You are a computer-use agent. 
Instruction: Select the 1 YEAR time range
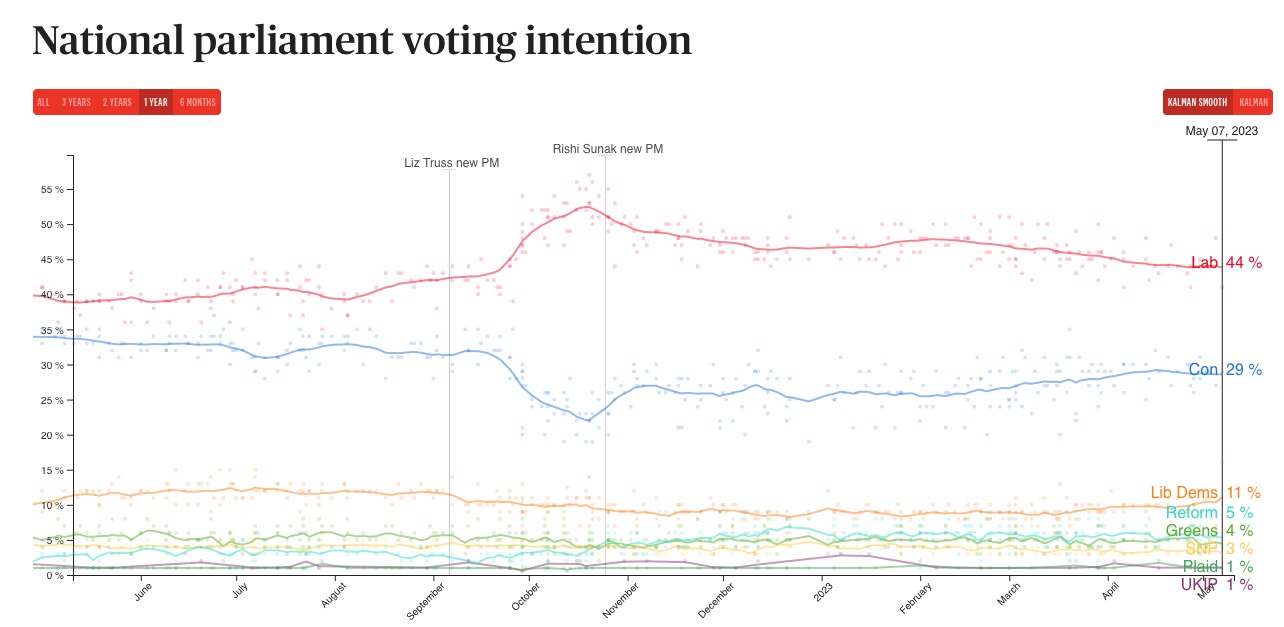coord(155,102)
